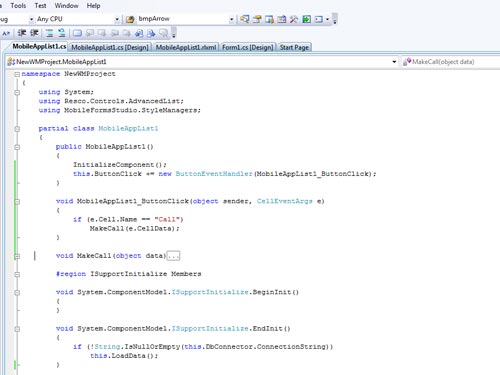Open the Toolbox (hammer and wrench) icon
This screenshot has height=375, width=500.
click(x=294, y=19)
